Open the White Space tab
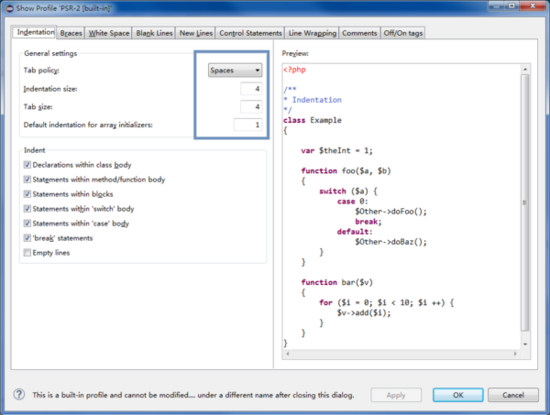Screen dimensions: 550x415 click(109, 33)
